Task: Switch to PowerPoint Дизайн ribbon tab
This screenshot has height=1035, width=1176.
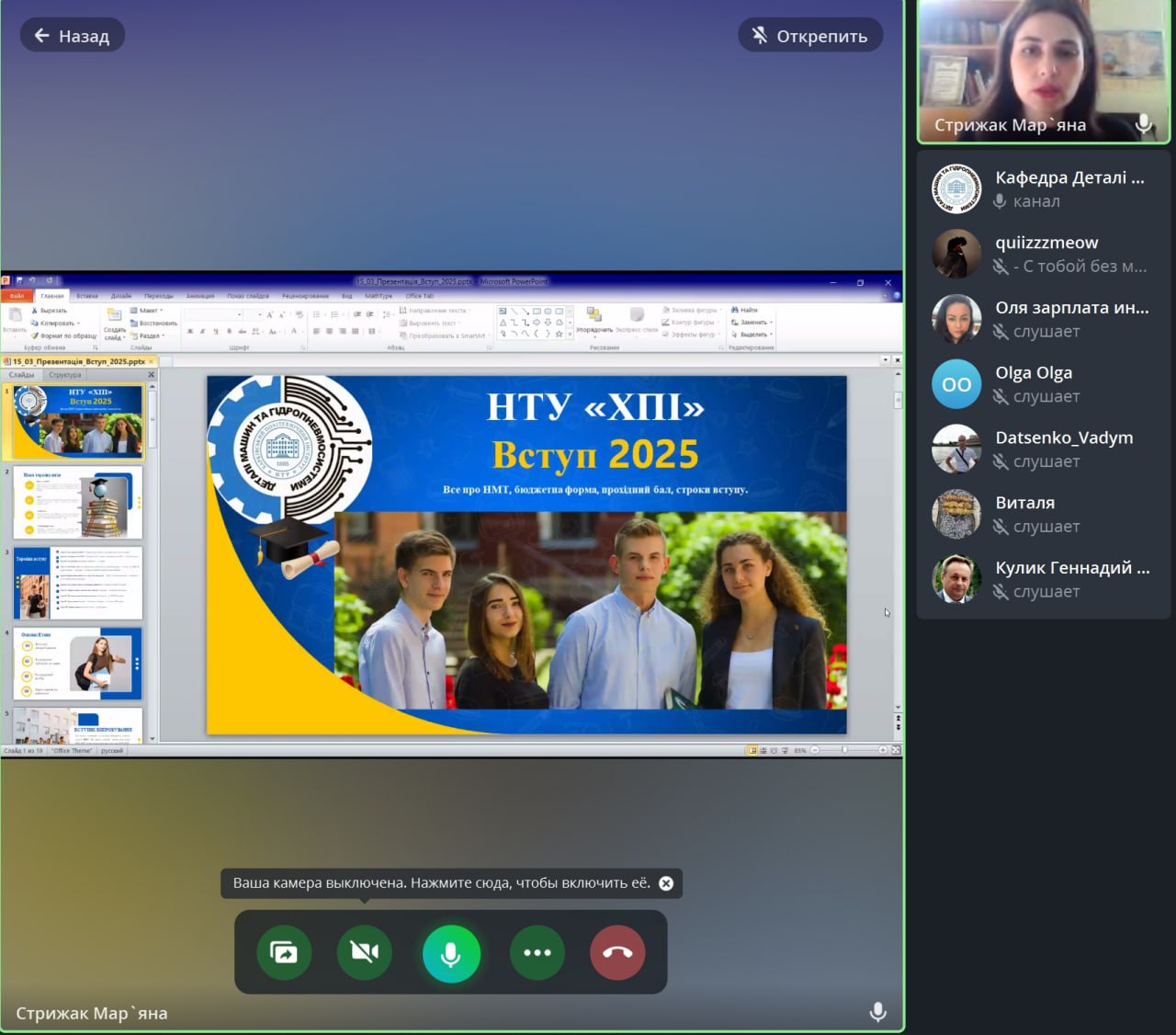Action: [121, 296]
